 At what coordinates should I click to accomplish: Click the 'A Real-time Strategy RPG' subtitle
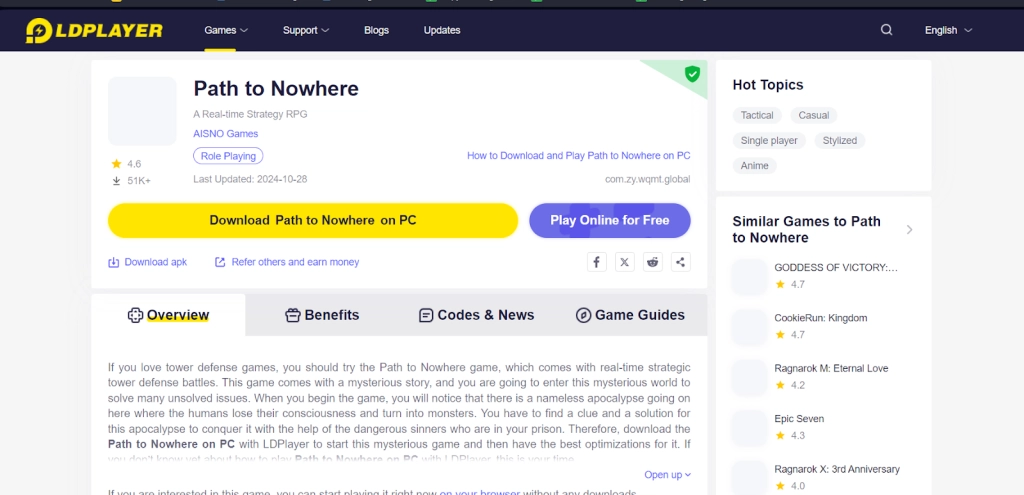(250, 114)
